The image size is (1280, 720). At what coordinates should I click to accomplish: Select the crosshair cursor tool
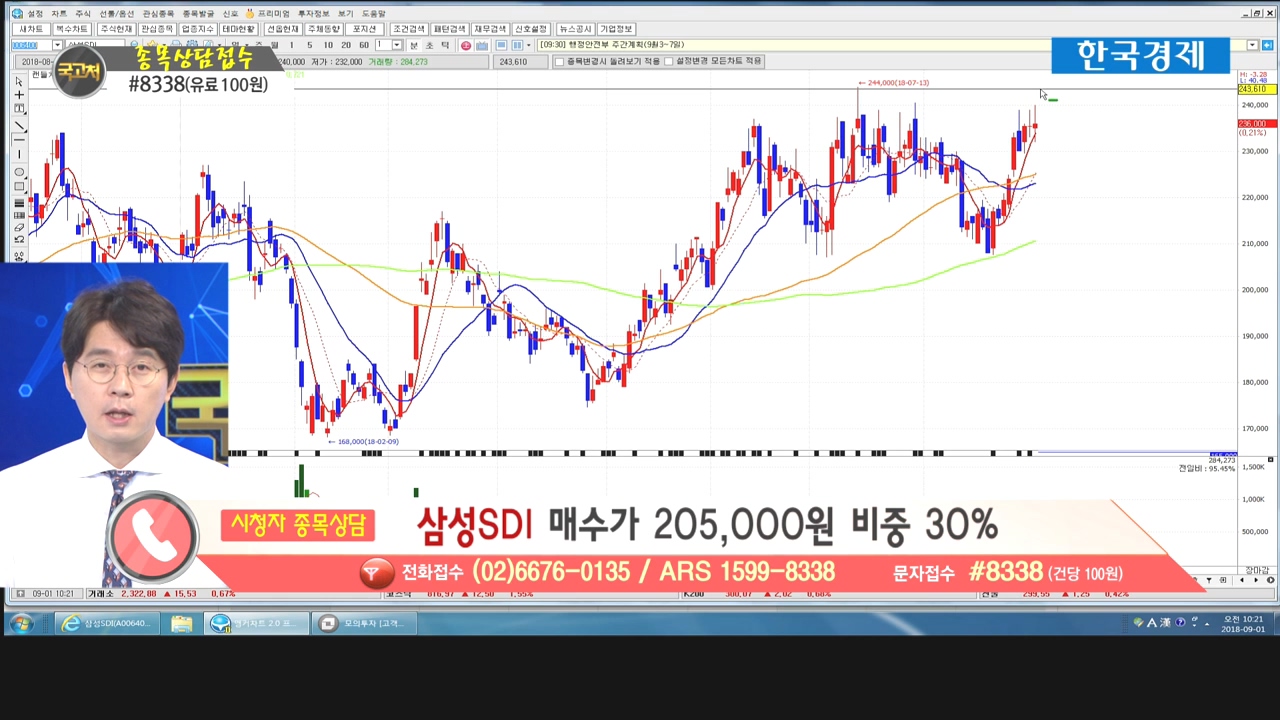point(19,95)
